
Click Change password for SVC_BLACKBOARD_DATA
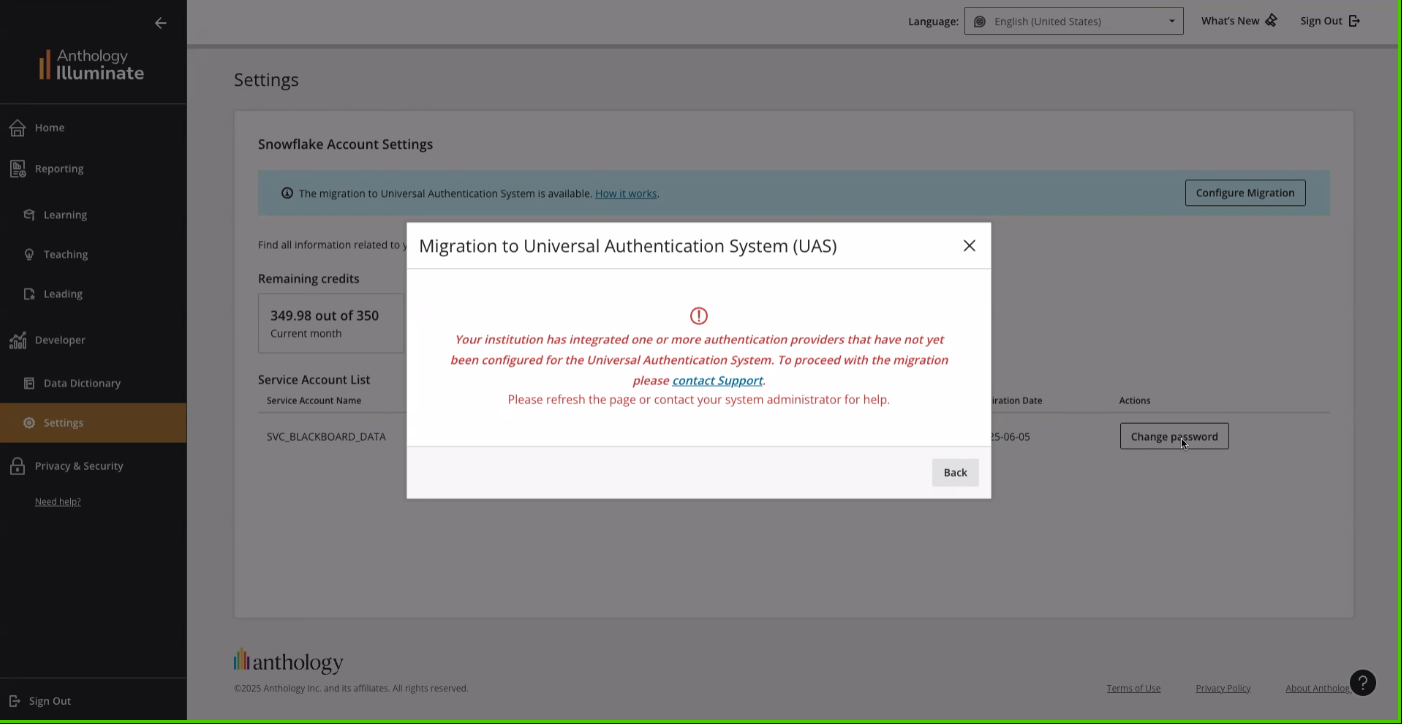pyautogui.click(x=1174, y=437)
